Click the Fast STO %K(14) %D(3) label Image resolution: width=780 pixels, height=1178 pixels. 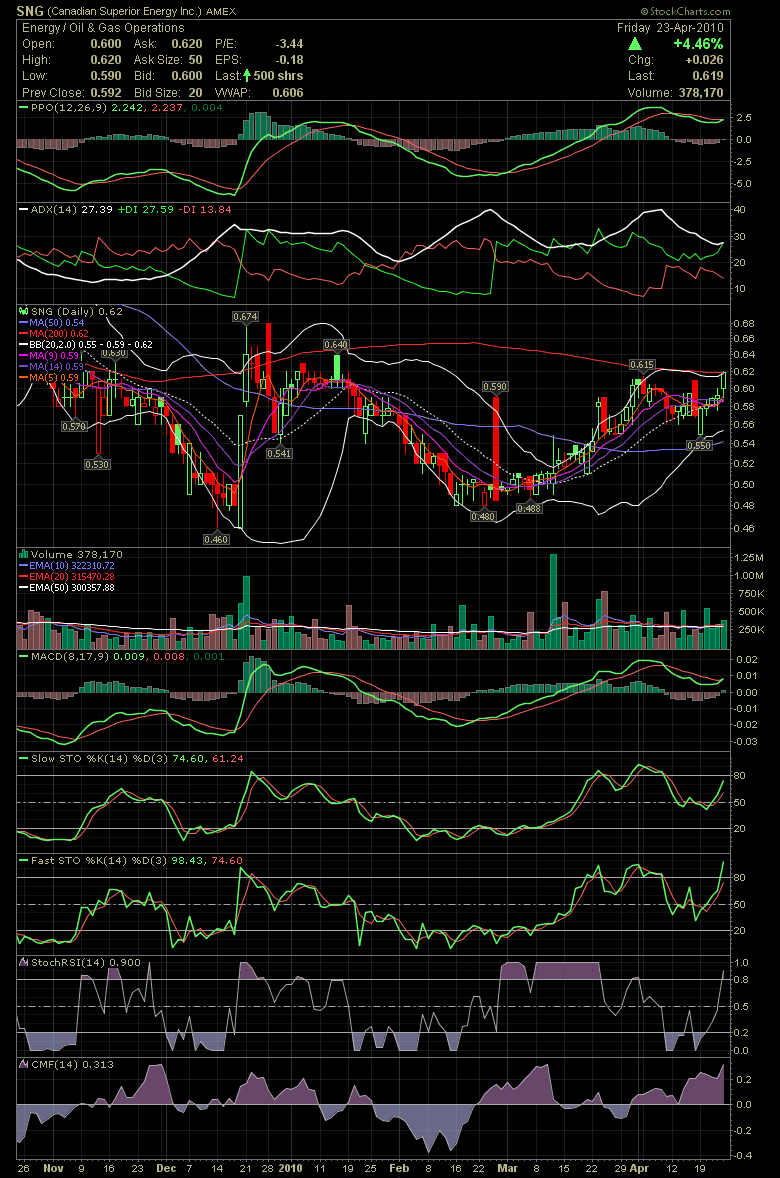point(100,860)
